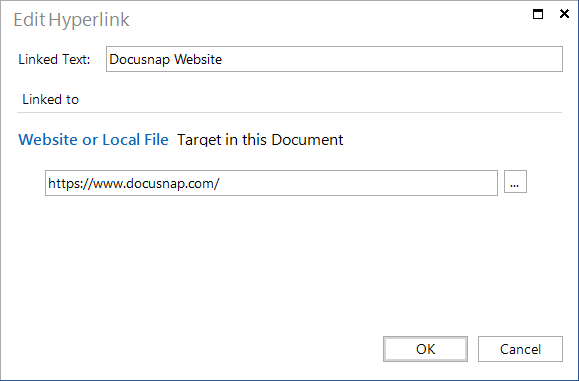Click the URL field with docusnap.com address
579x381 pixels.
[x=271, y=183]
